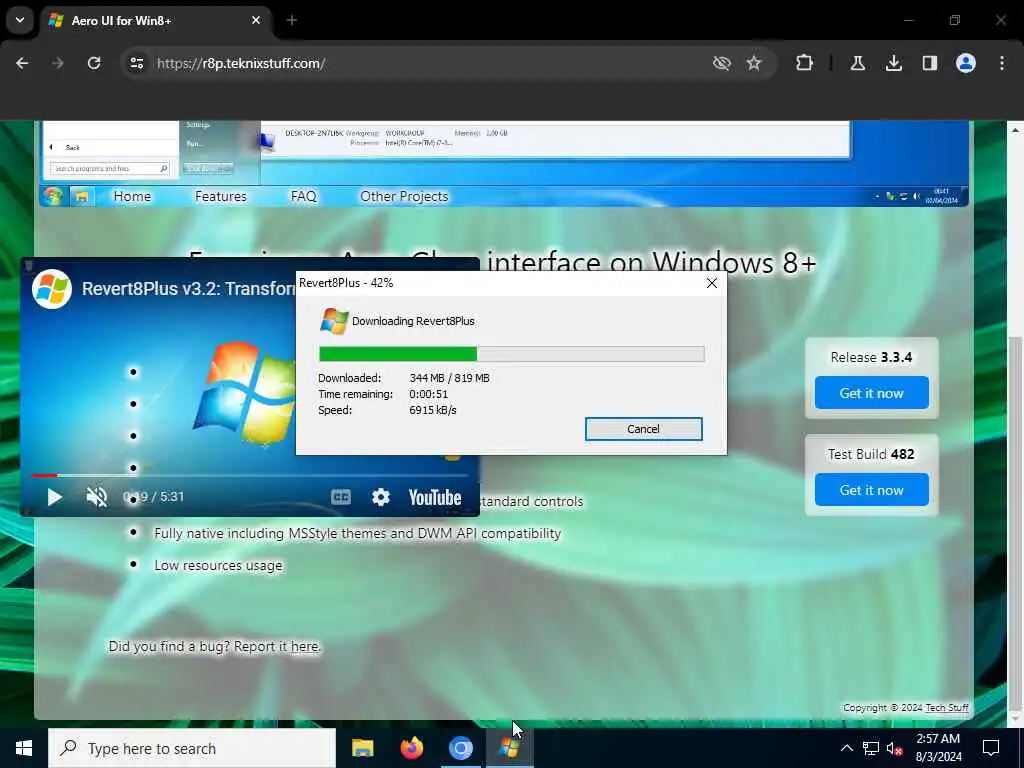Click the crossed-out eye tracking icon
The image size is (1024, 768).
click(722, 63)
